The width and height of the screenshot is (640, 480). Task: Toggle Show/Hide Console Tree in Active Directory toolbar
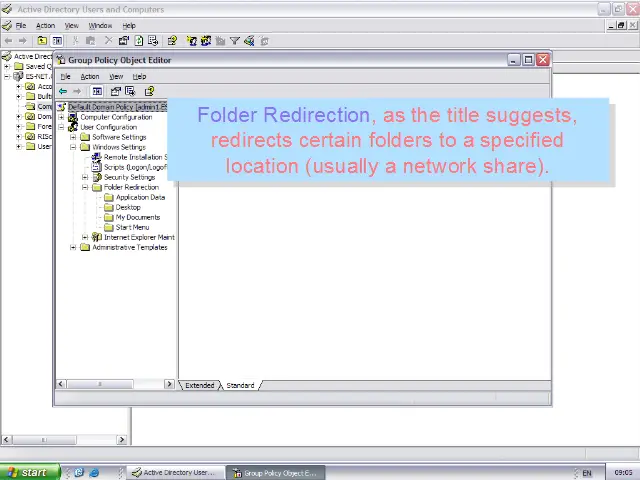pyautogui.click(x=57, y=41)
